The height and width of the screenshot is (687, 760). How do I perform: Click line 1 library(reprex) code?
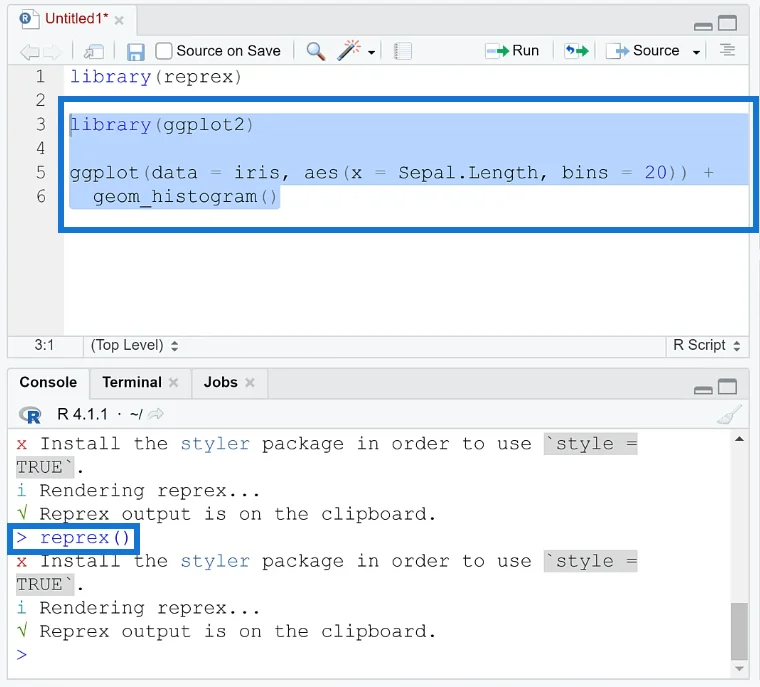pos(156,77)
